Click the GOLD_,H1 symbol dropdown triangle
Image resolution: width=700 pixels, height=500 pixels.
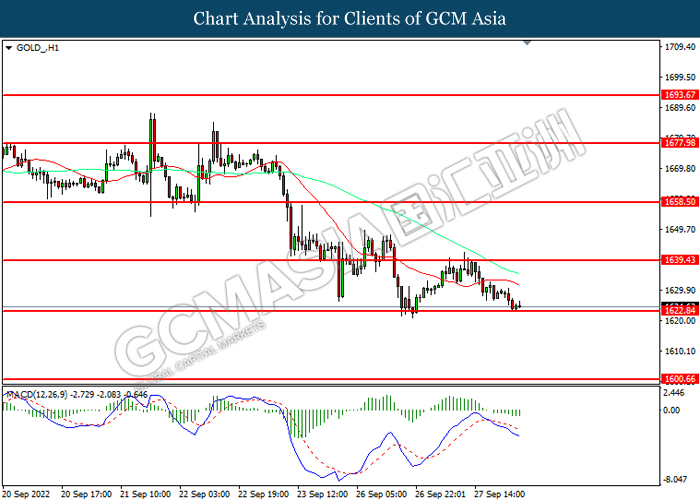[8, 48]
